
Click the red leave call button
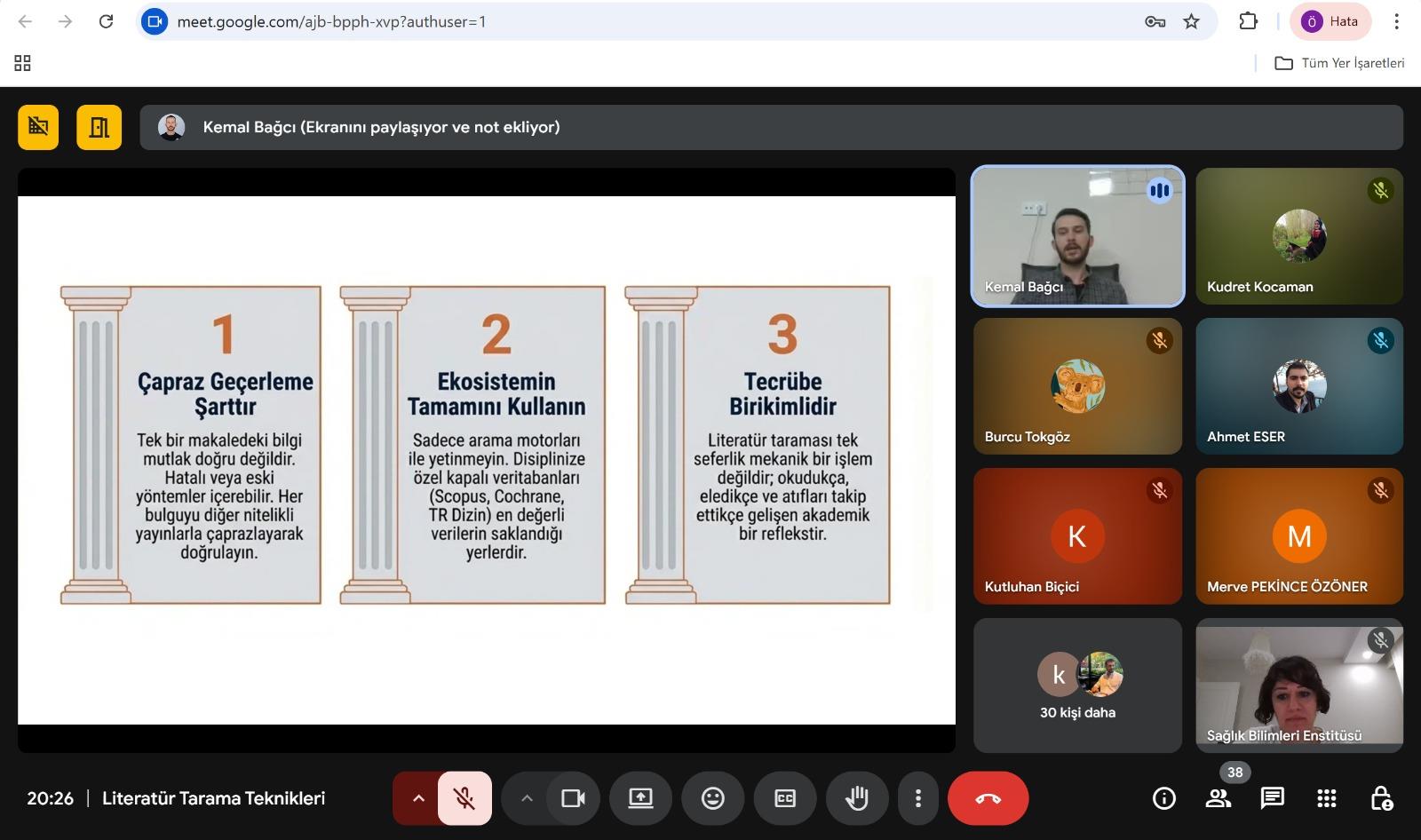(988, 798)
